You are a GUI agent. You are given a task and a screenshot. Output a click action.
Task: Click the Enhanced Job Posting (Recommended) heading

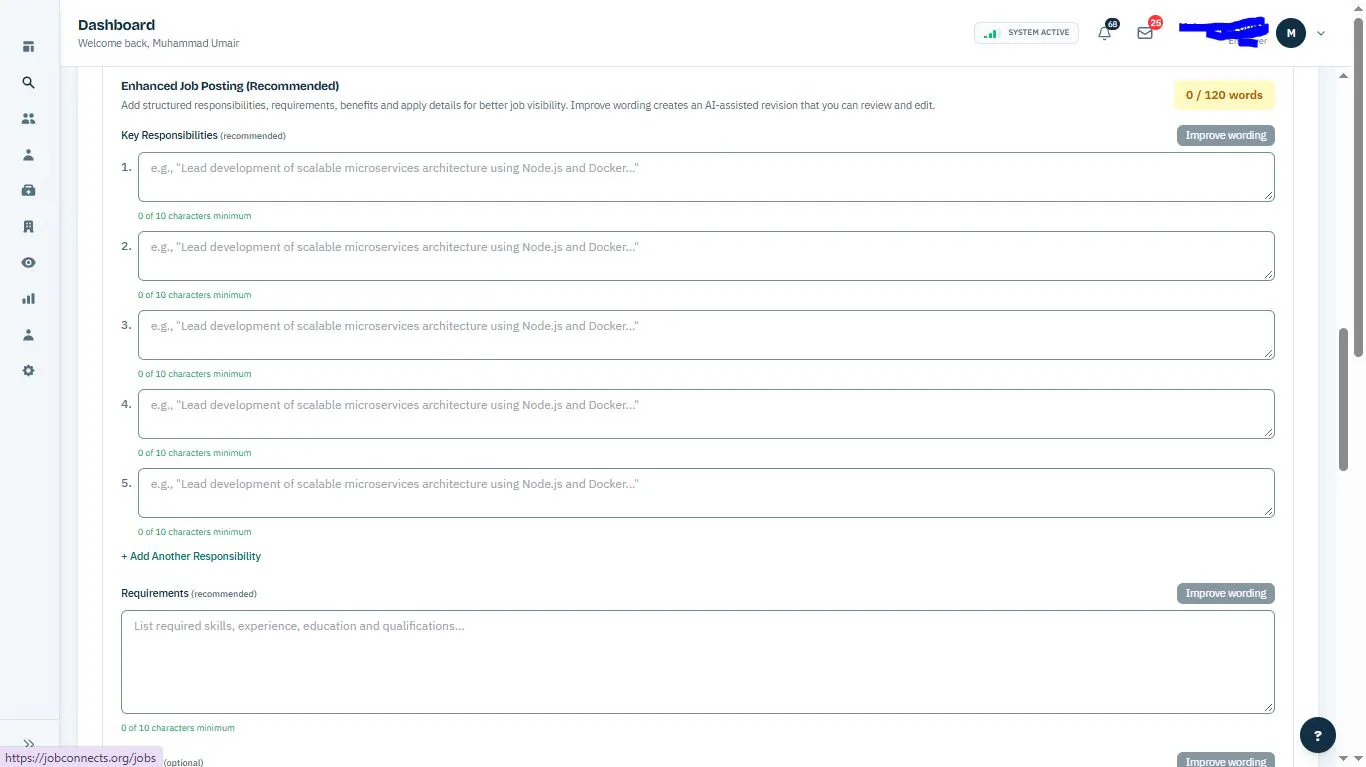coord(230,86)
